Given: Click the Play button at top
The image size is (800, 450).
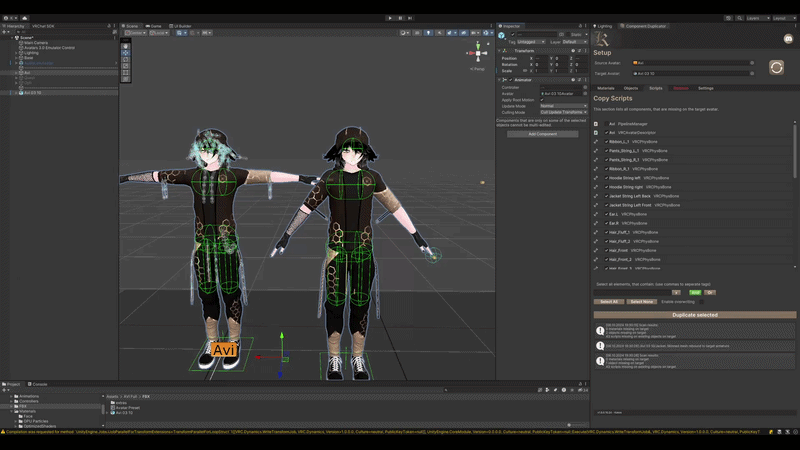Looking at the screenshot, I should pyautogui.click(x=390, y=18).
